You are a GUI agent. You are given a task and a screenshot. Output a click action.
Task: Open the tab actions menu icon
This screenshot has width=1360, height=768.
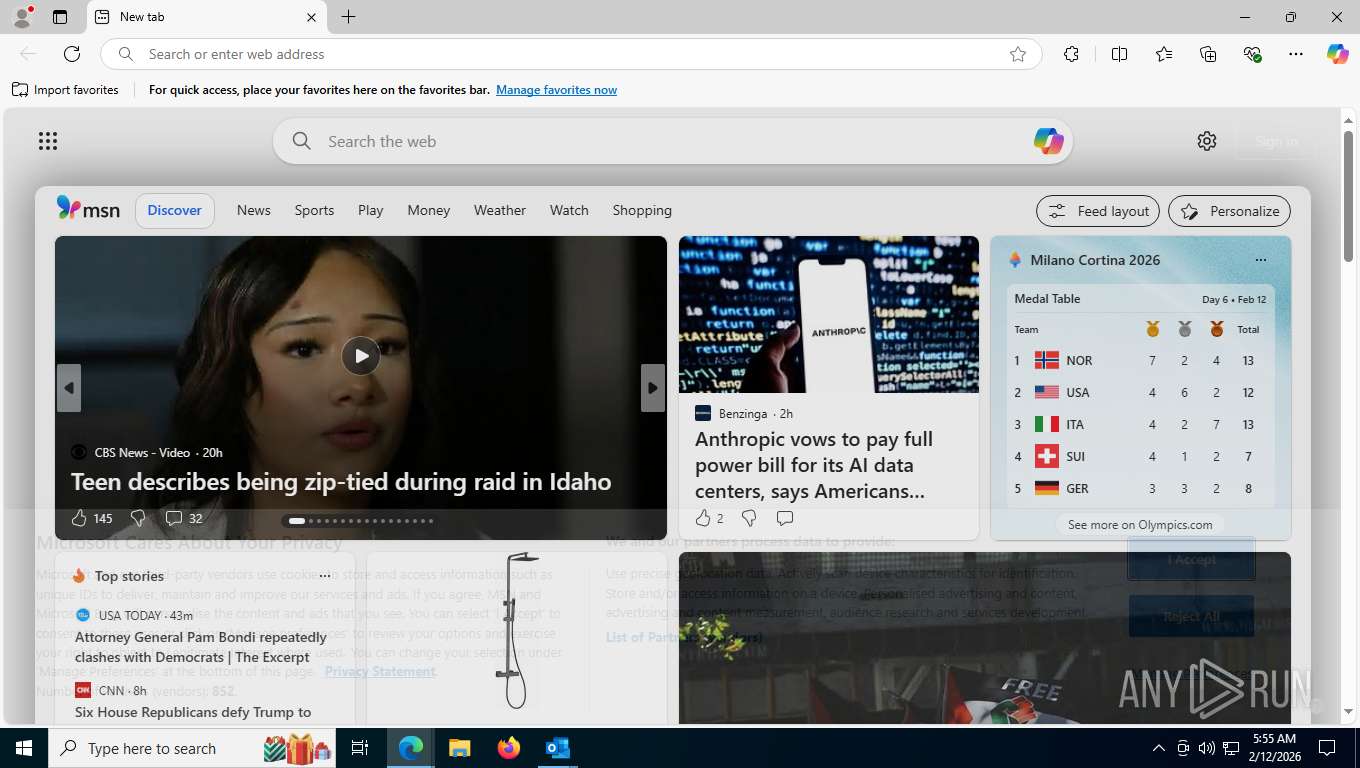pyautogui.click(x=60, y=17)
